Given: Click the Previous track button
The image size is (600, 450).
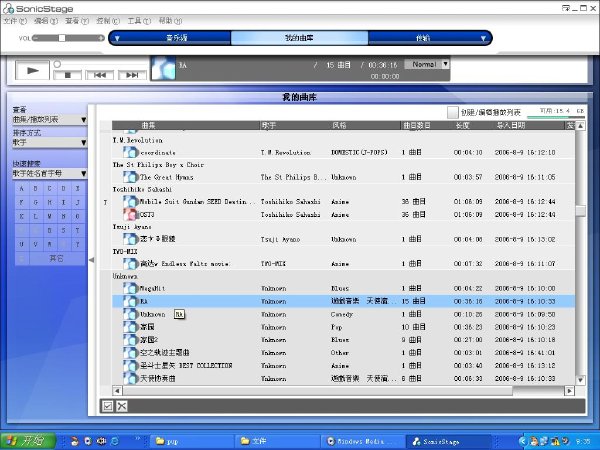Looking at the screenshot, I should coord(99,75).
